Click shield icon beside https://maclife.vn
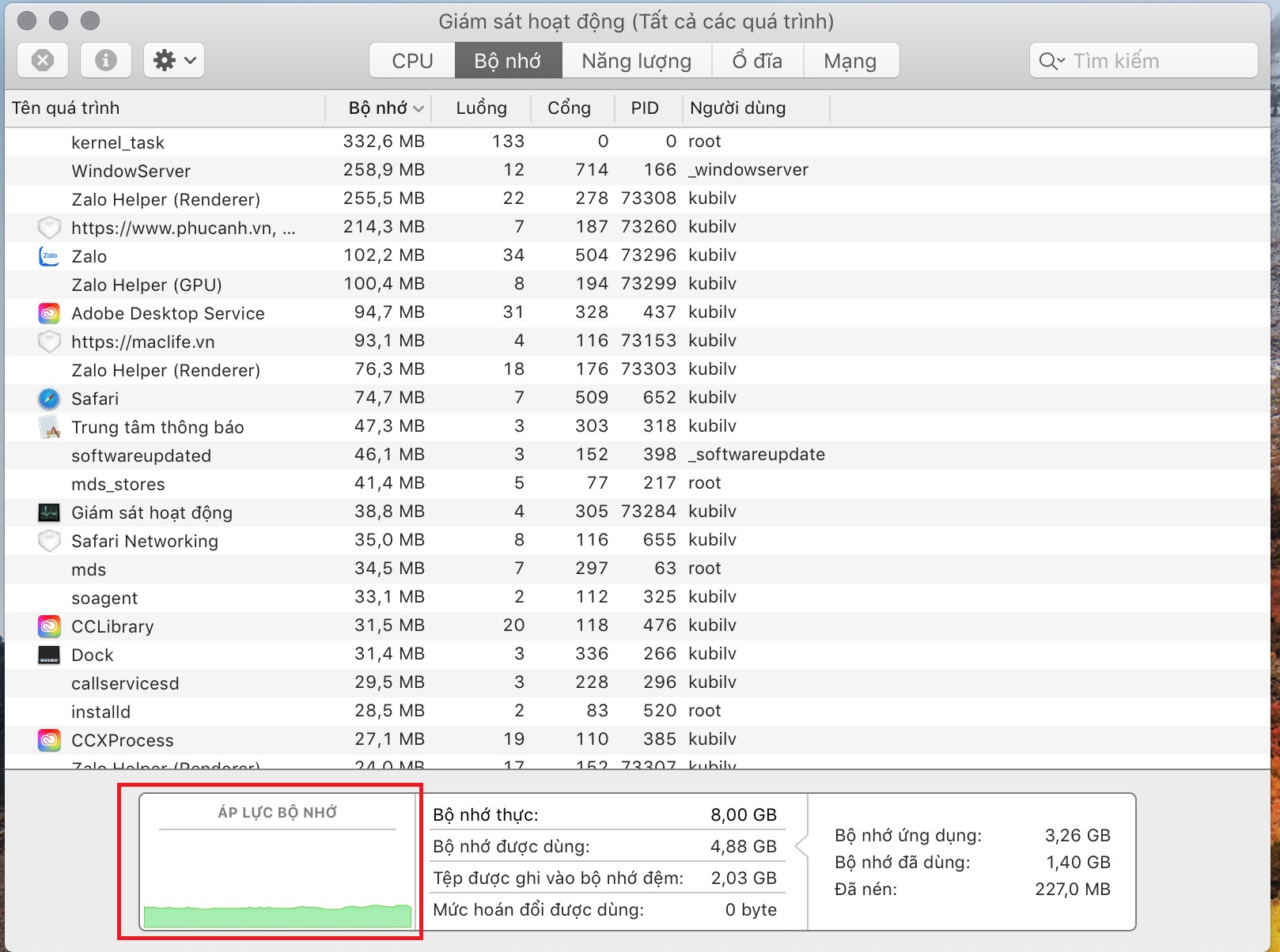The width and height of the screenshot is (1280, 952). click(49, 342)
